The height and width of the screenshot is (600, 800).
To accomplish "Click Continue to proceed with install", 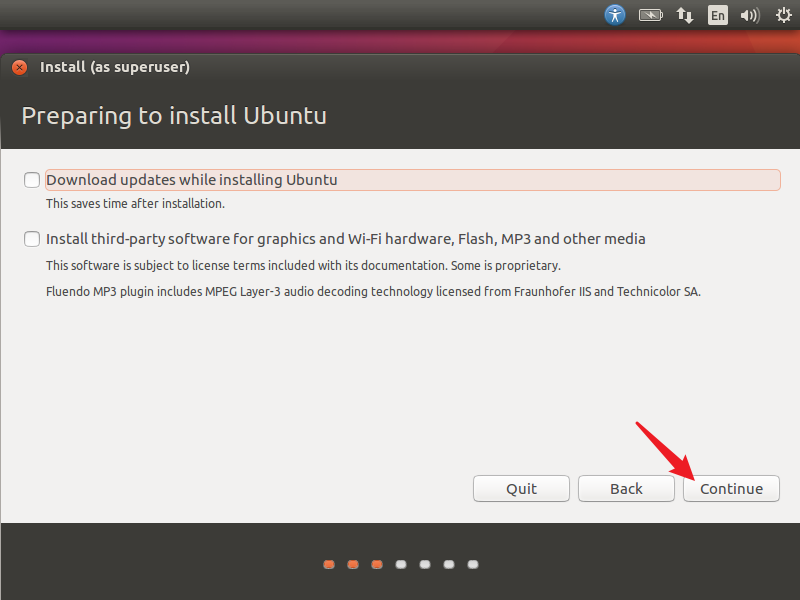I will tap(731, 488).
